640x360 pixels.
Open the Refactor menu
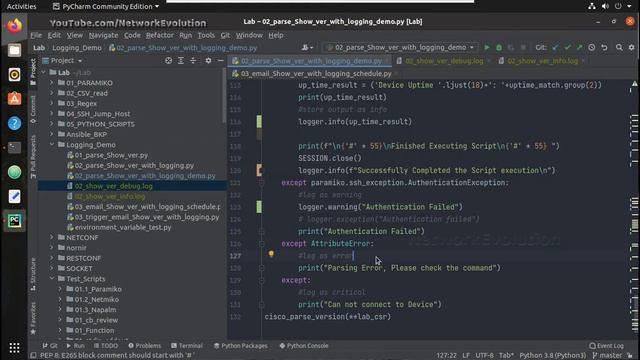[160, 36]
